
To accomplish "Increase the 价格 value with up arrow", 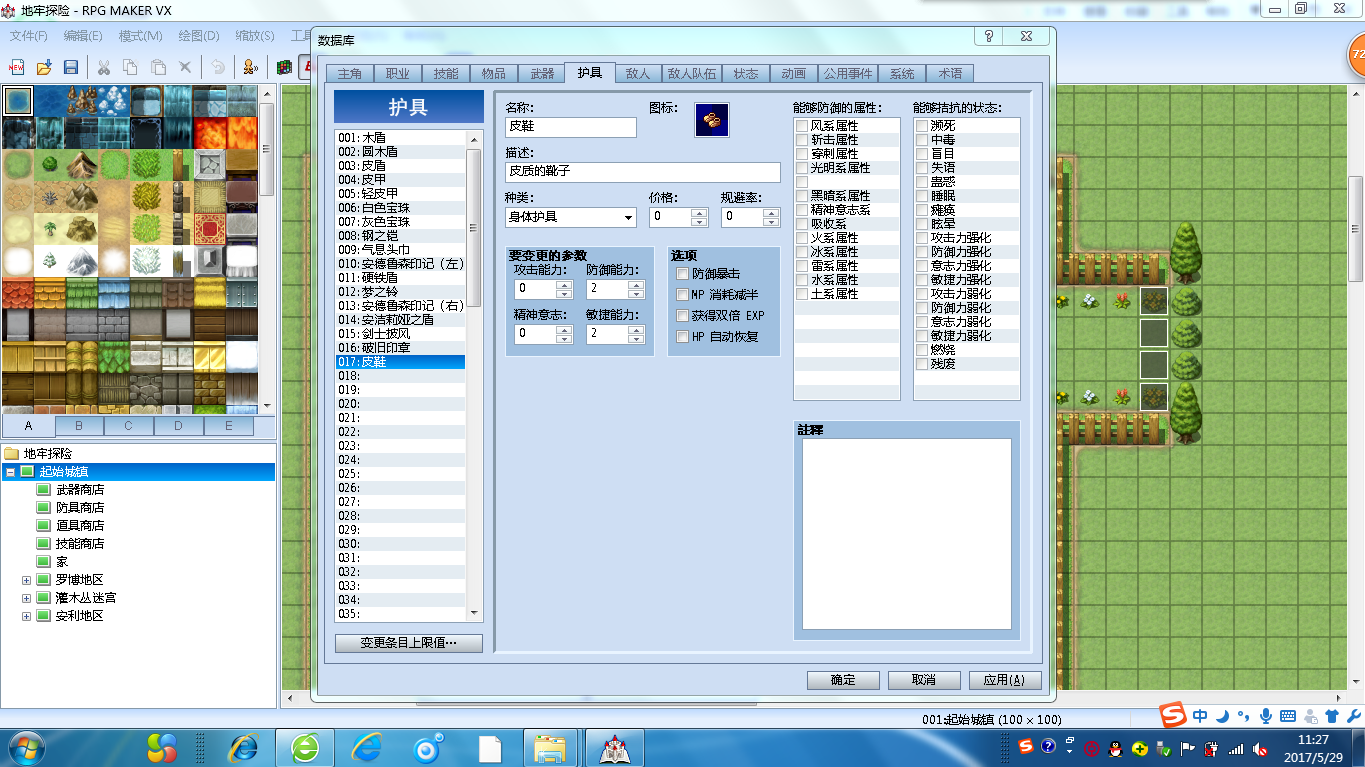I will [x=700, y=212].
